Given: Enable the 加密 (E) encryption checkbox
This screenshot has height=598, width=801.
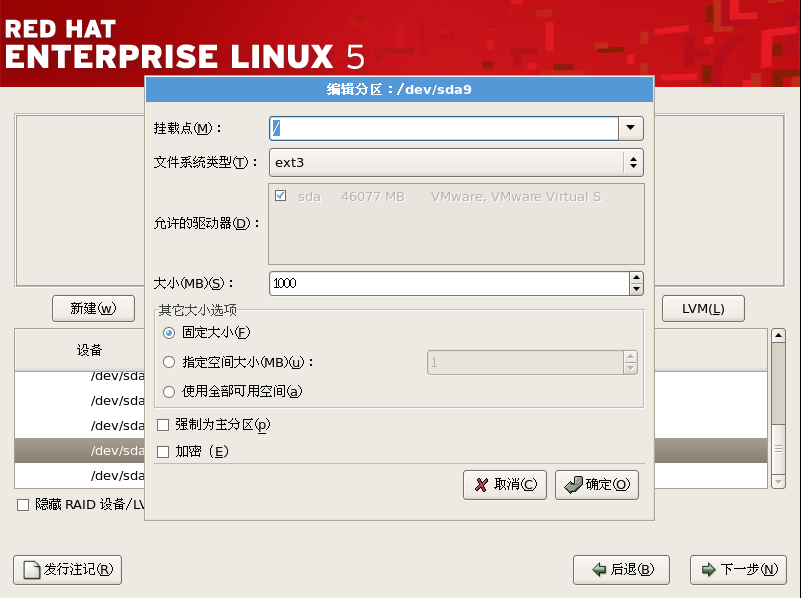Looking at the screenshot, I should click(163, 452).
